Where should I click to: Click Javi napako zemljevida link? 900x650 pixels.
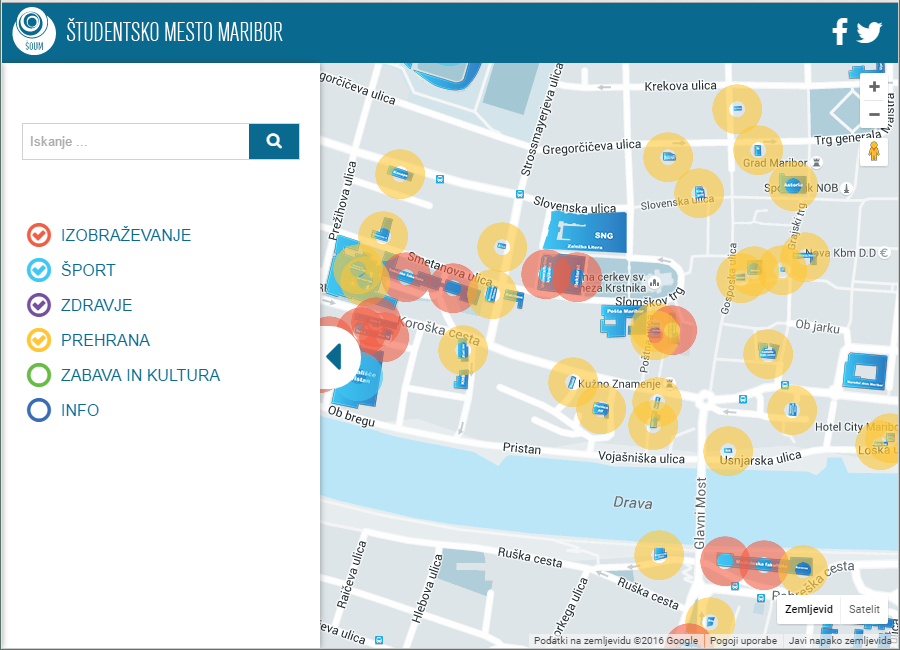pos(839,641)
